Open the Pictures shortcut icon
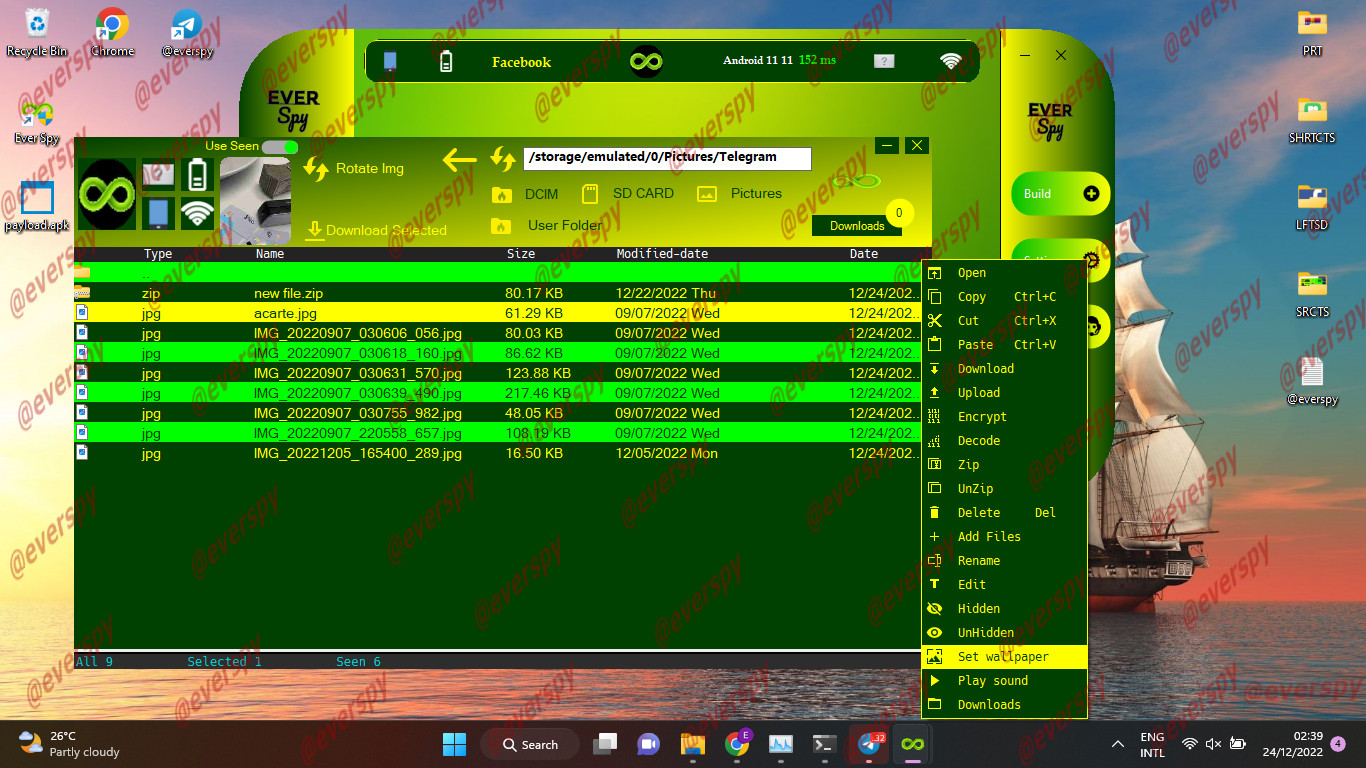 (x=707, y=194)
